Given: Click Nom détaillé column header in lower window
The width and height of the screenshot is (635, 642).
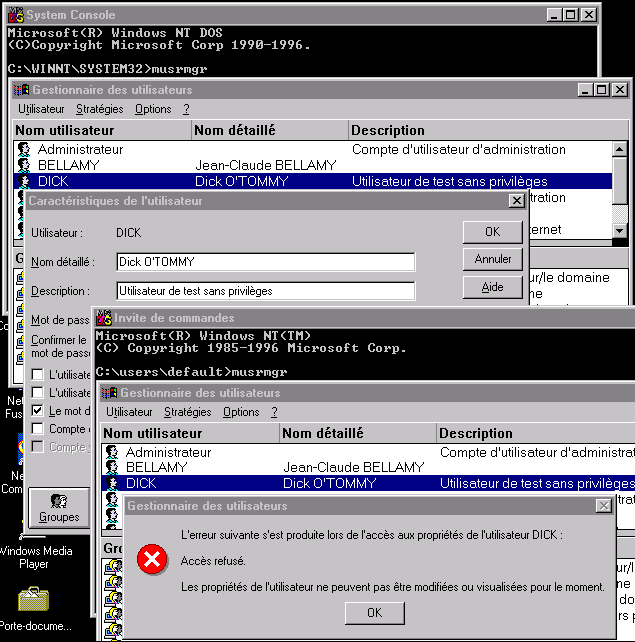Looking at the screenshot, I should [358, 433].
